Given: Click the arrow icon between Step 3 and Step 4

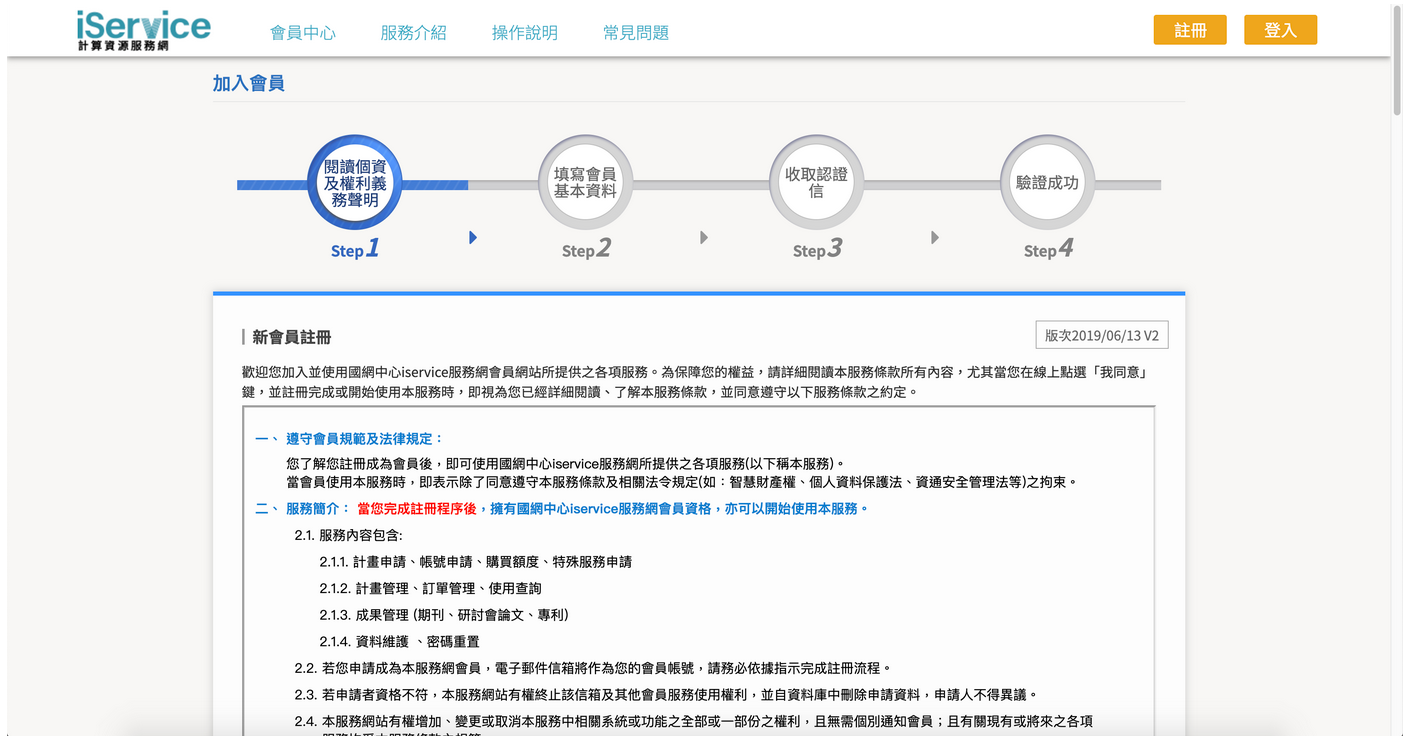Looking at the screenshot, I should tap(934, 237).
